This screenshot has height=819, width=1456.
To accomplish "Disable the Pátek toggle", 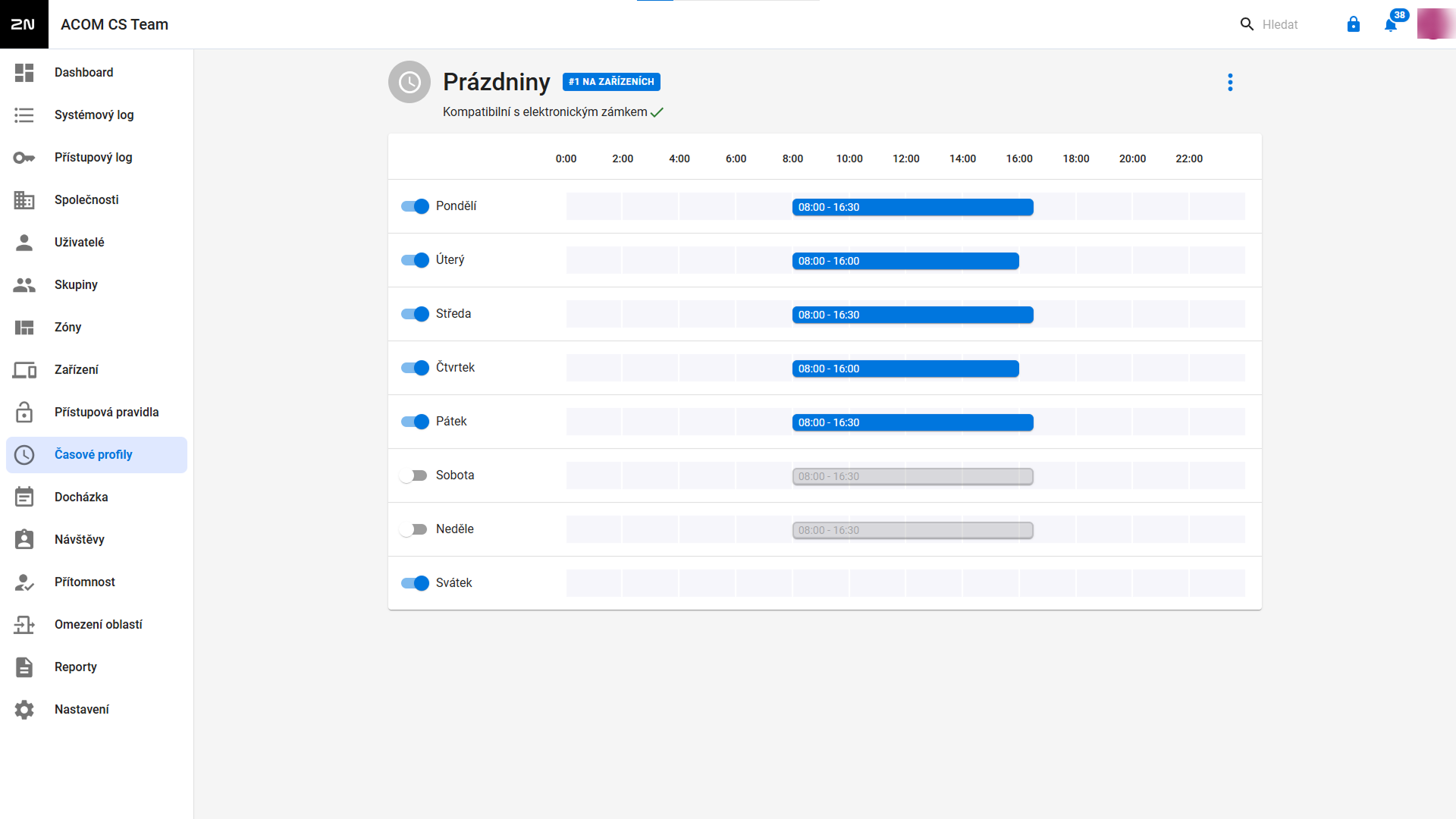I will point(415,422).
